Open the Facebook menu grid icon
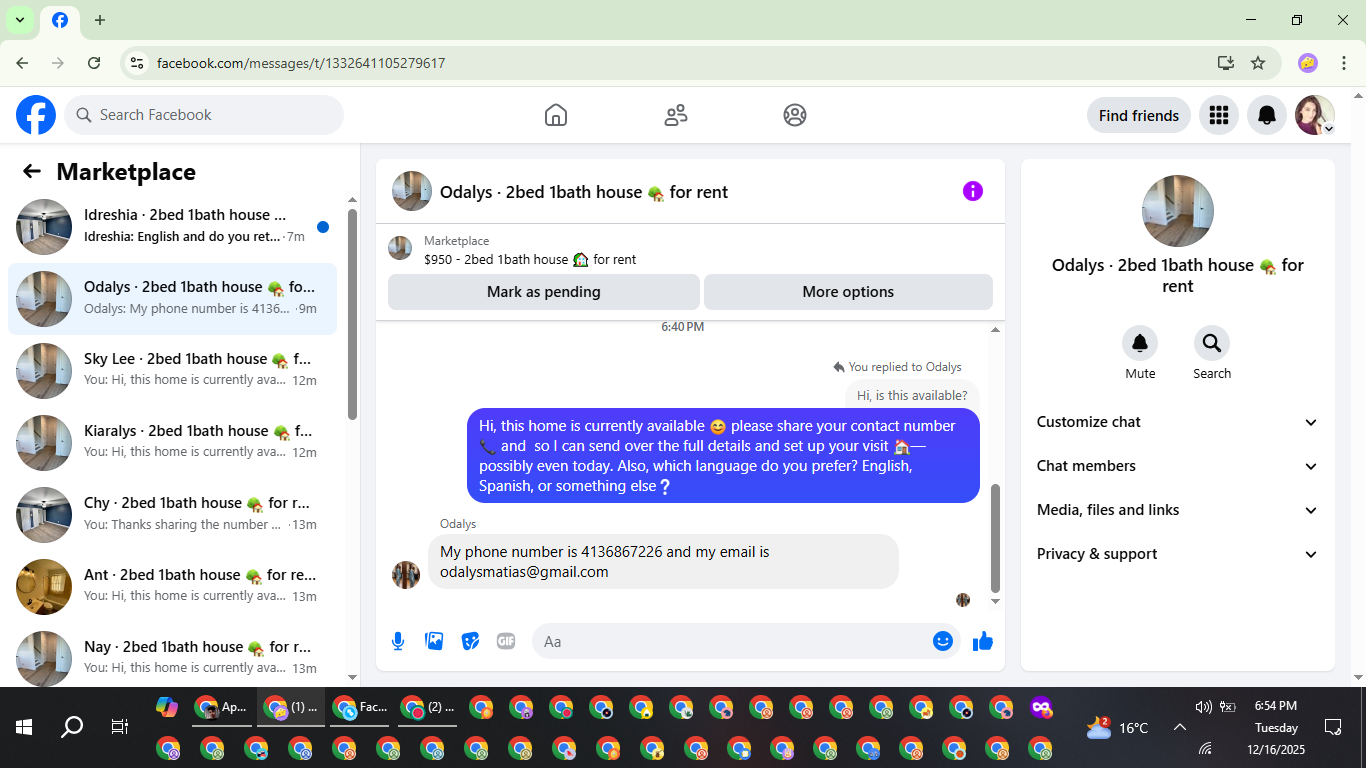The height and width of the screenshot is (768, 1366). (1218, 115)
